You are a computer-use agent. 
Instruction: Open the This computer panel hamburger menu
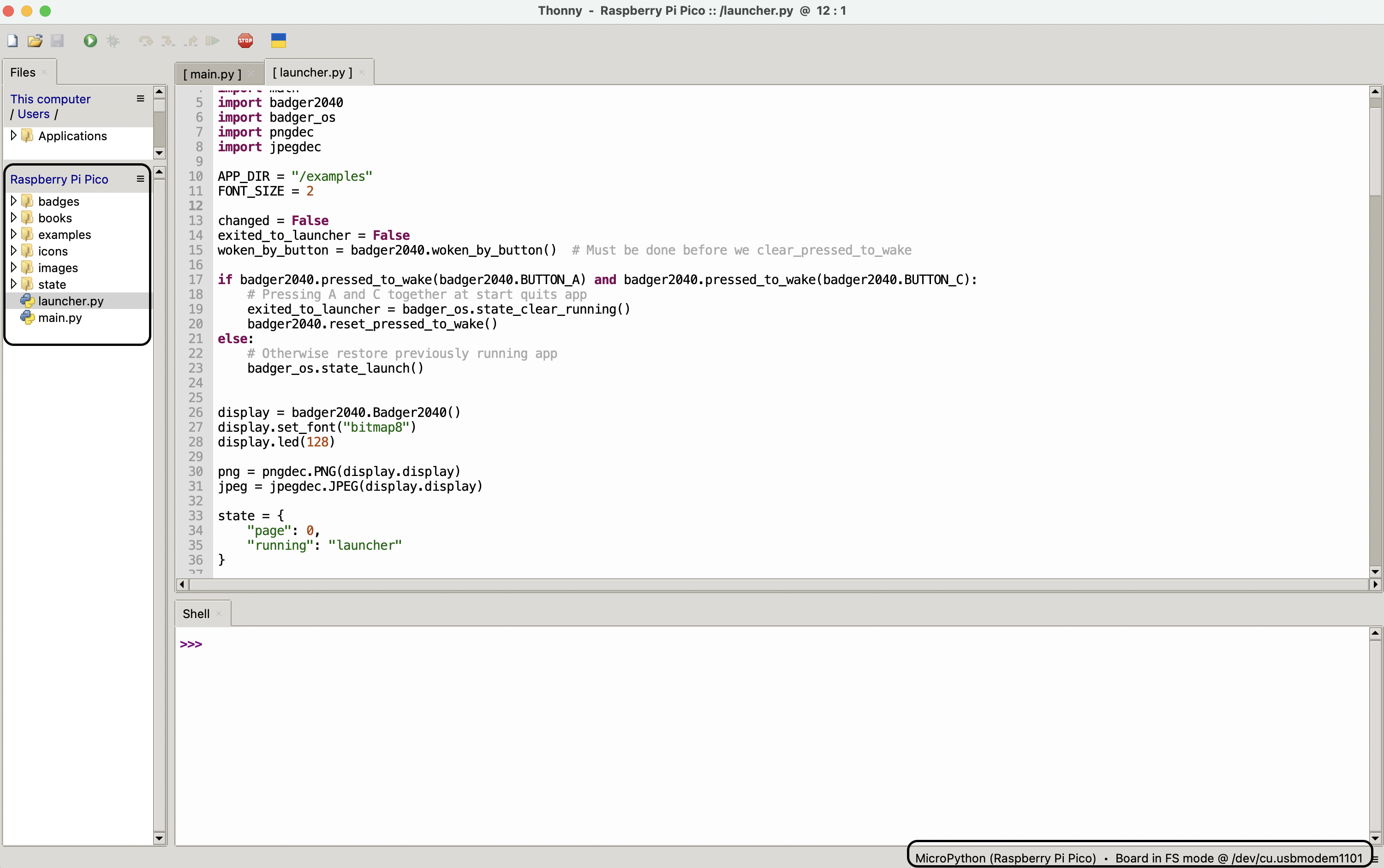[140, 99]
